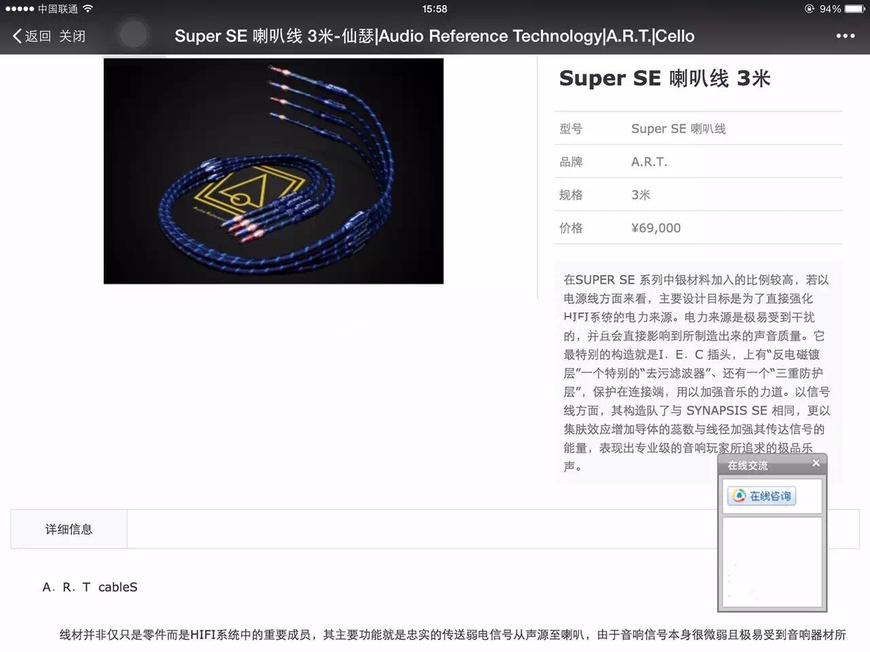The height and width of the screenshot is (652, 870).
Task: Tap the signal strength dots
Action: pos(20,9)
